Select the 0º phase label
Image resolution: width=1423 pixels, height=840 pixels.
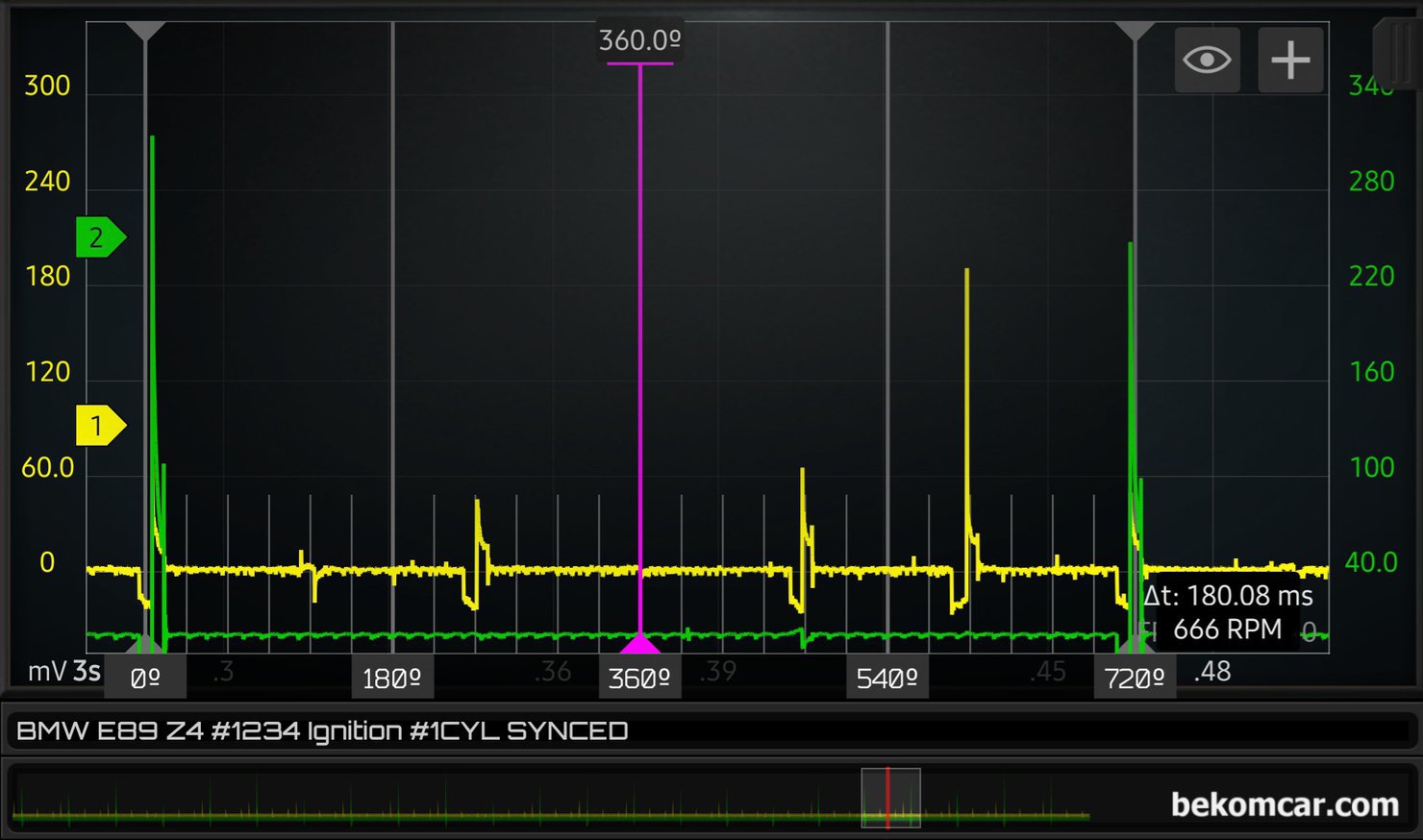(145, 679)
